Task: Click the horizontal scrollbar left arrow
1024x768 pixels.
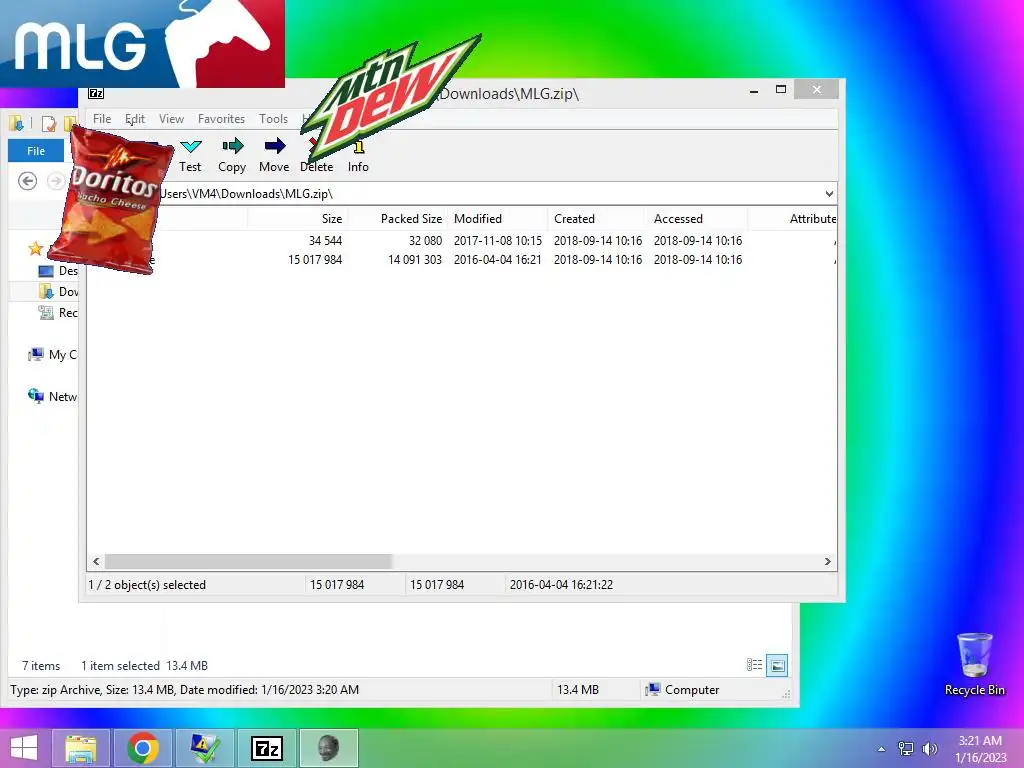Action: click(x=97, y=562)
